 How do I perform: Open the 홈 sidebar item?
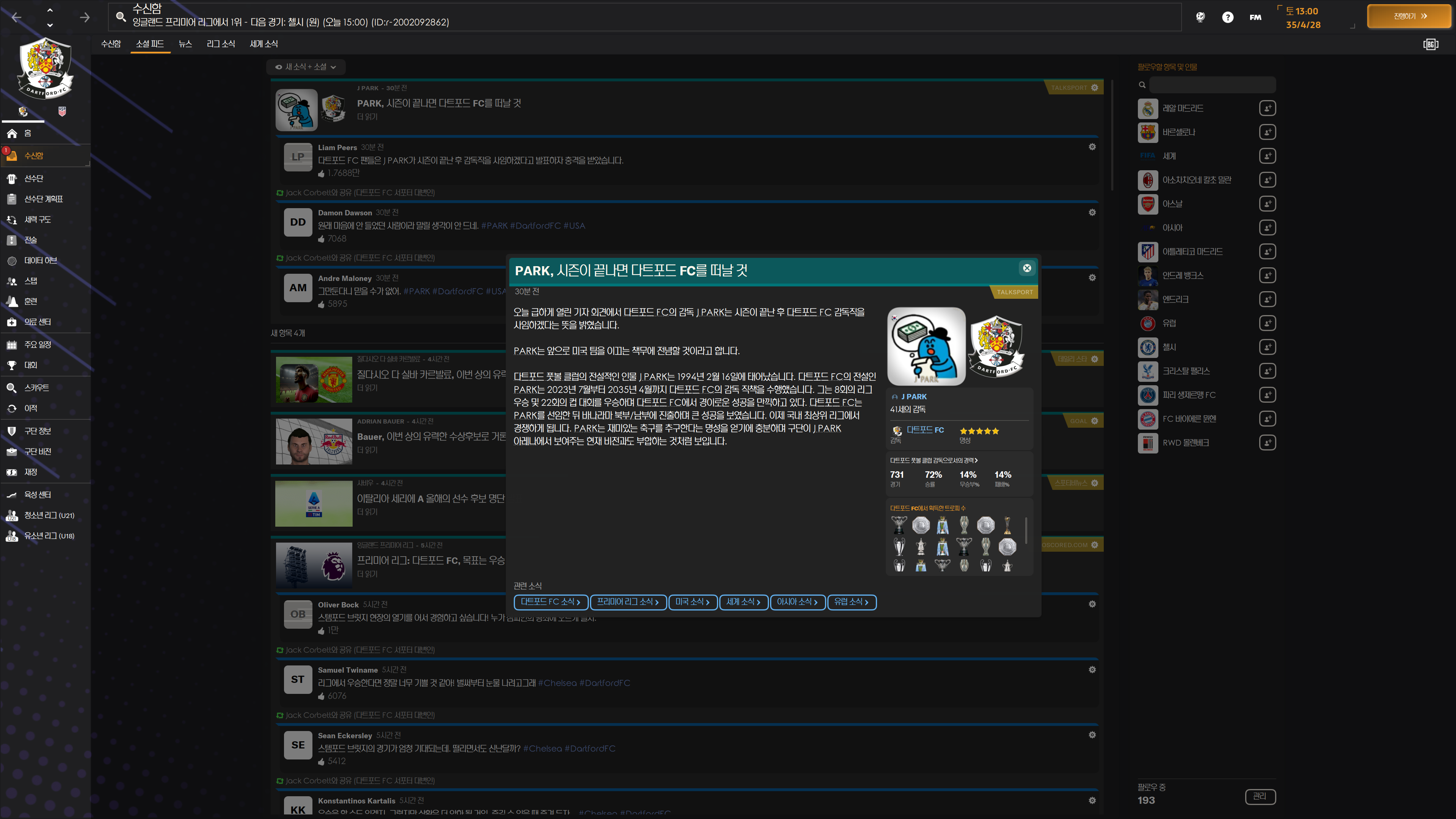tap(45, 133)
